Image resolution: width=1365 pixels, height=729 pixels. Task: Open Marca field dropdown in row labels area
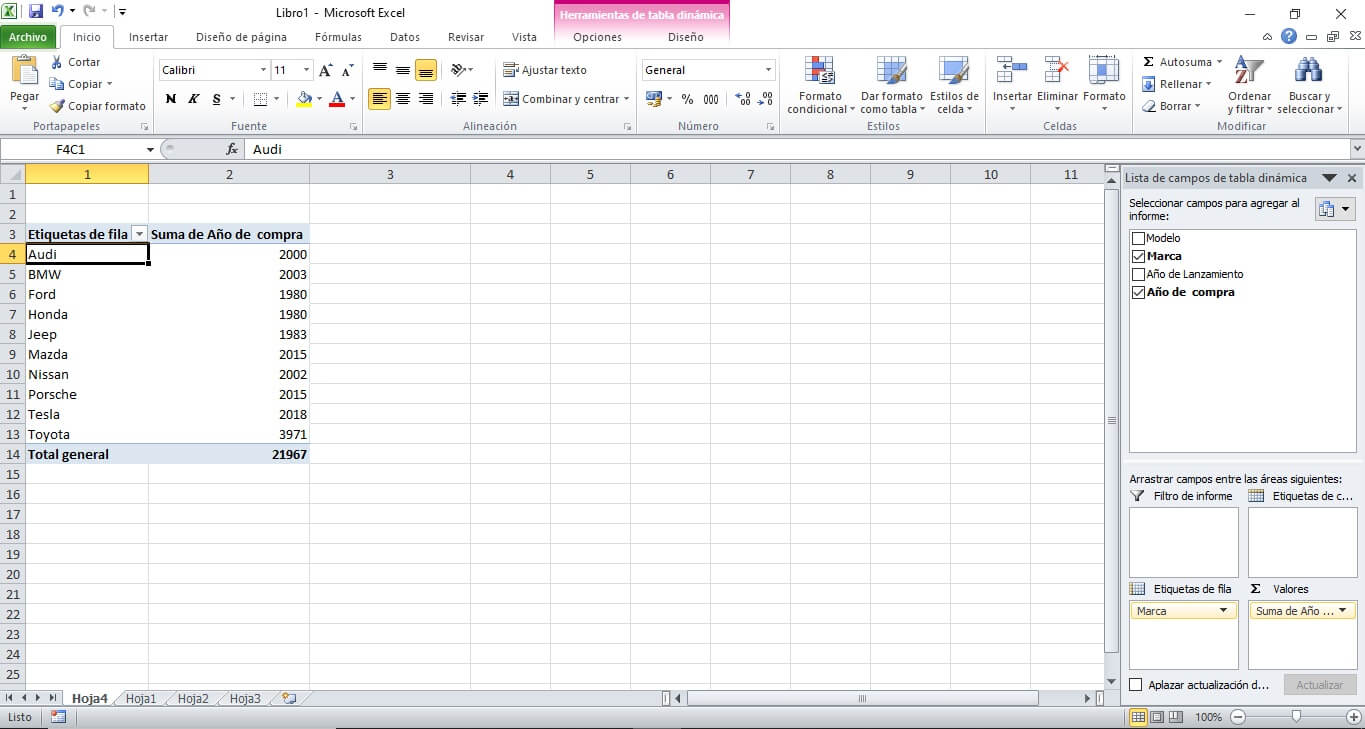[x=1223, y=610]
